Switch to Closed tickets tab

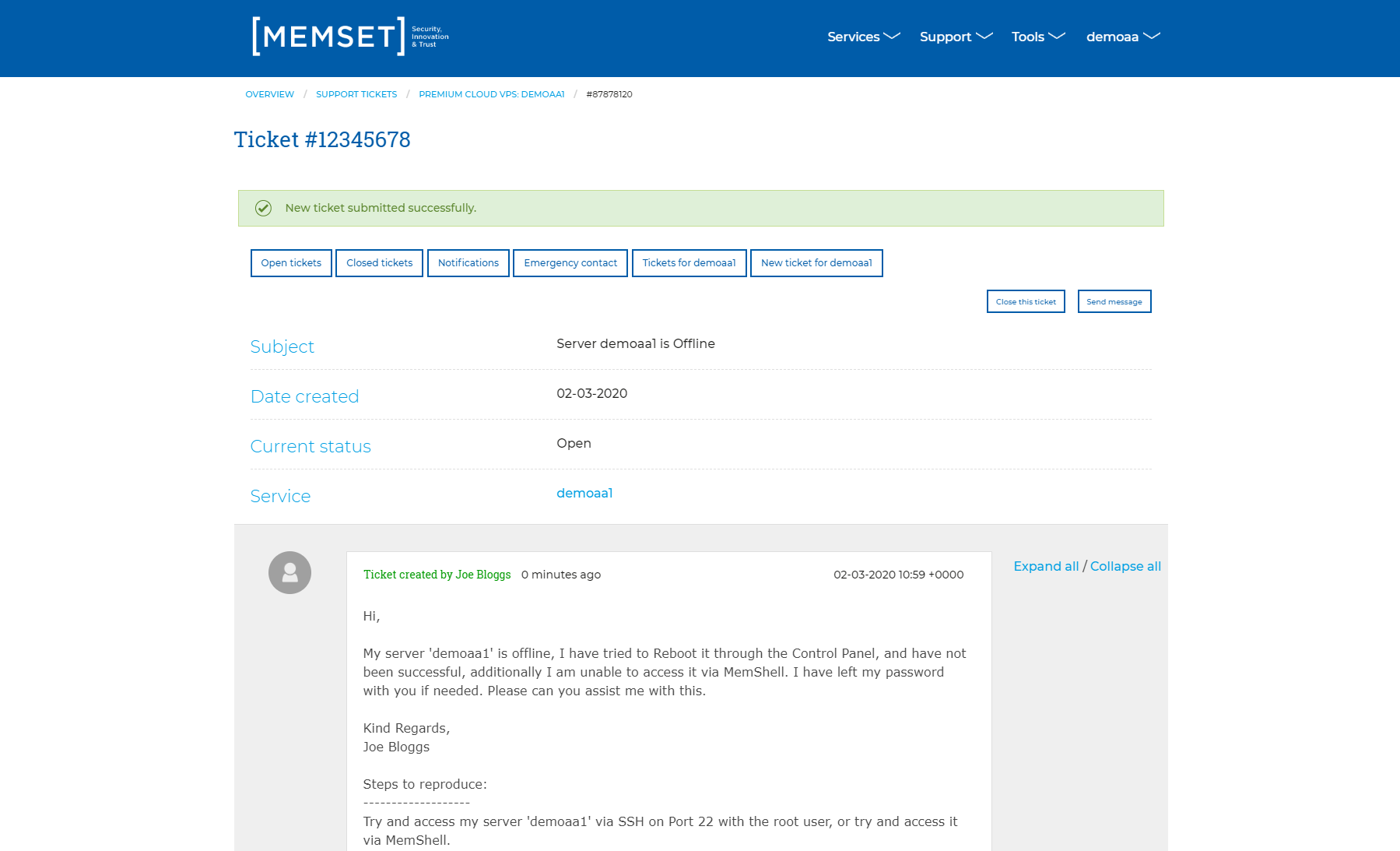pyautogui.click(x=380, y=263)
